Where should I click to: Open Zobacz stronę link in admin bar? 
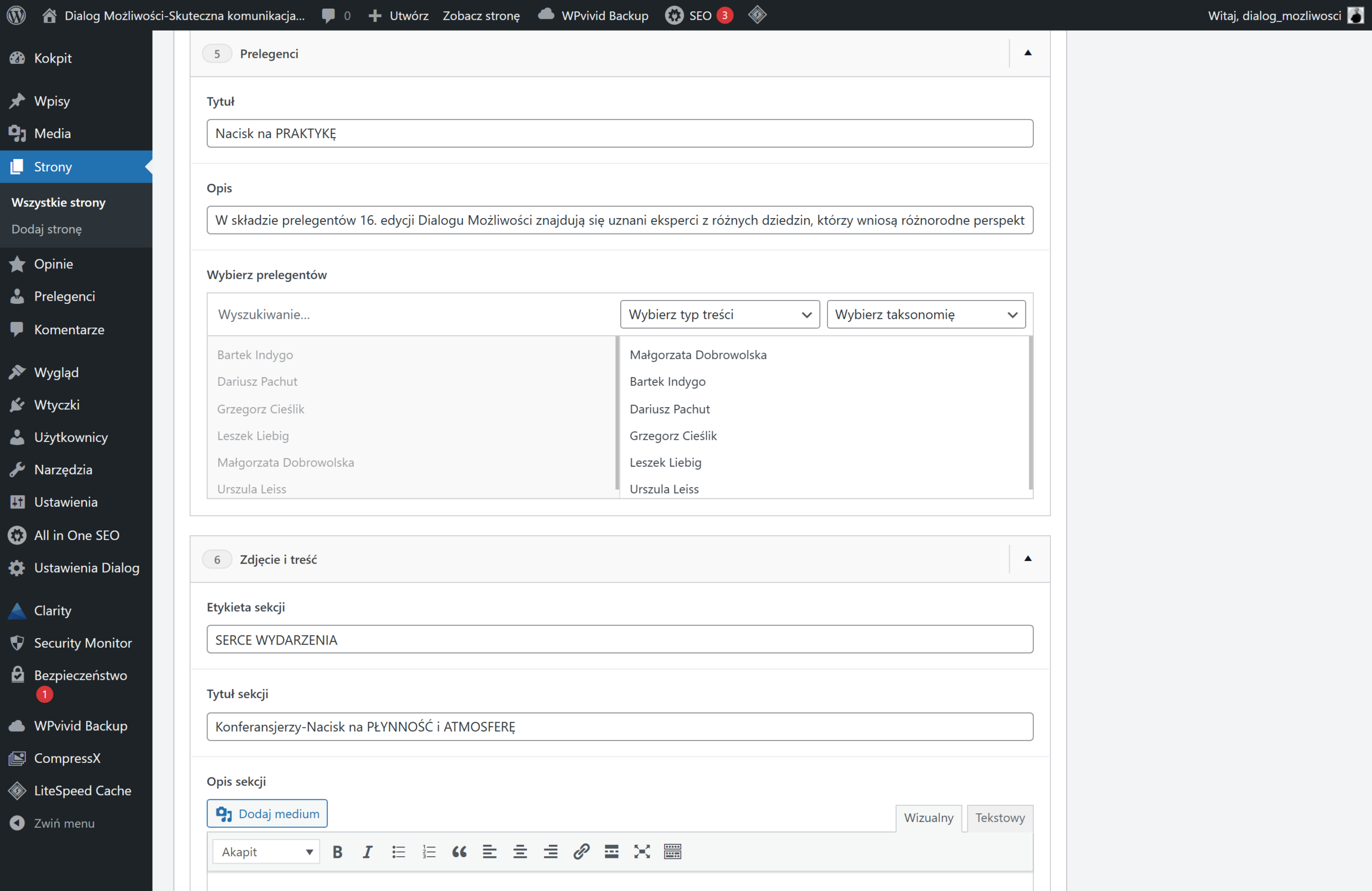click(481, 16)
